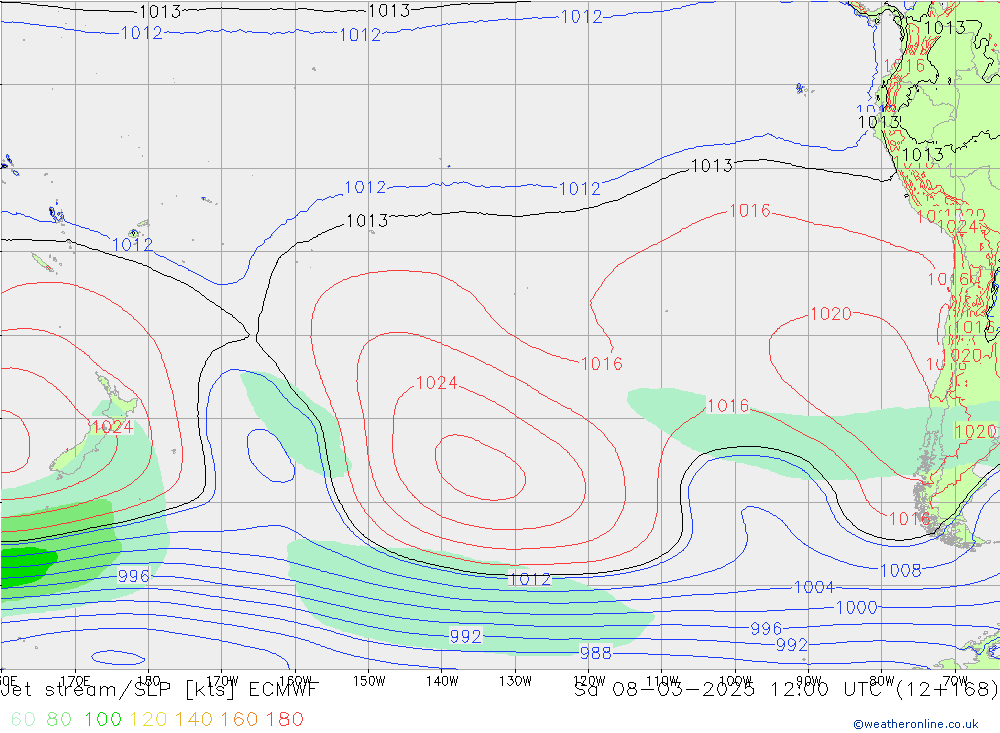This screenshot has width=1000, height=733.
Task: Click the 'Jet stream/SLP [kts] ECMWF' title
Action: pyautogui.click(x=159, y=690)
